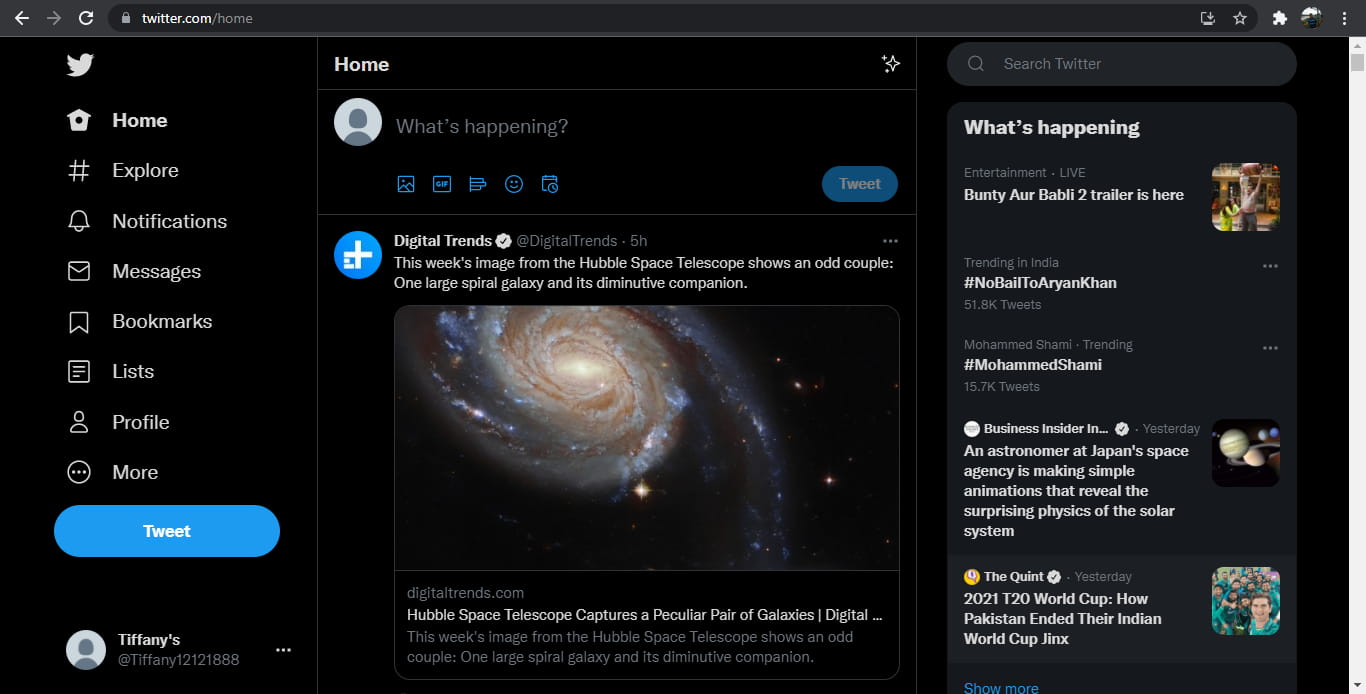Click the Search Twitter field
The image size is (1366, 694).
(1122, 64)
